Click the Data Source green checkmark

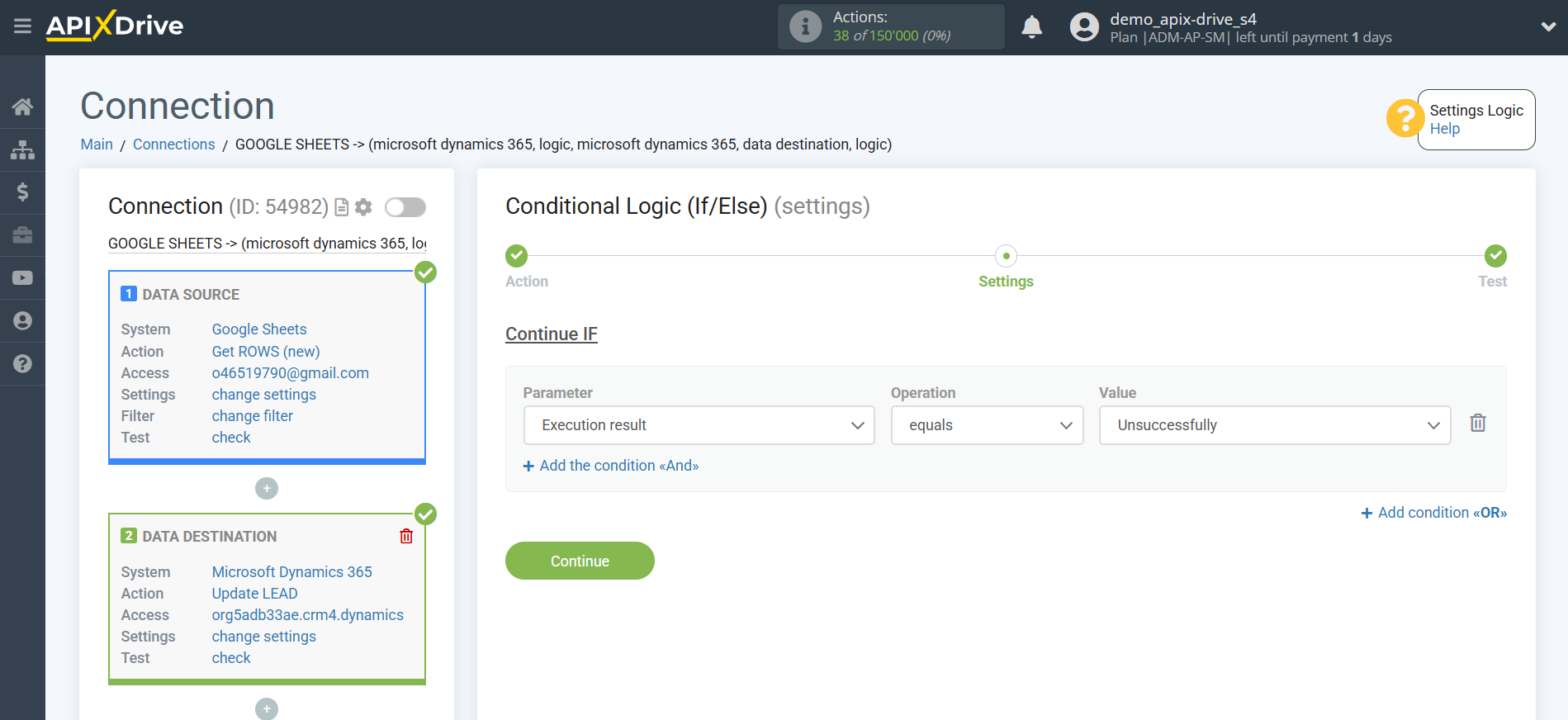tap(425, 272)
